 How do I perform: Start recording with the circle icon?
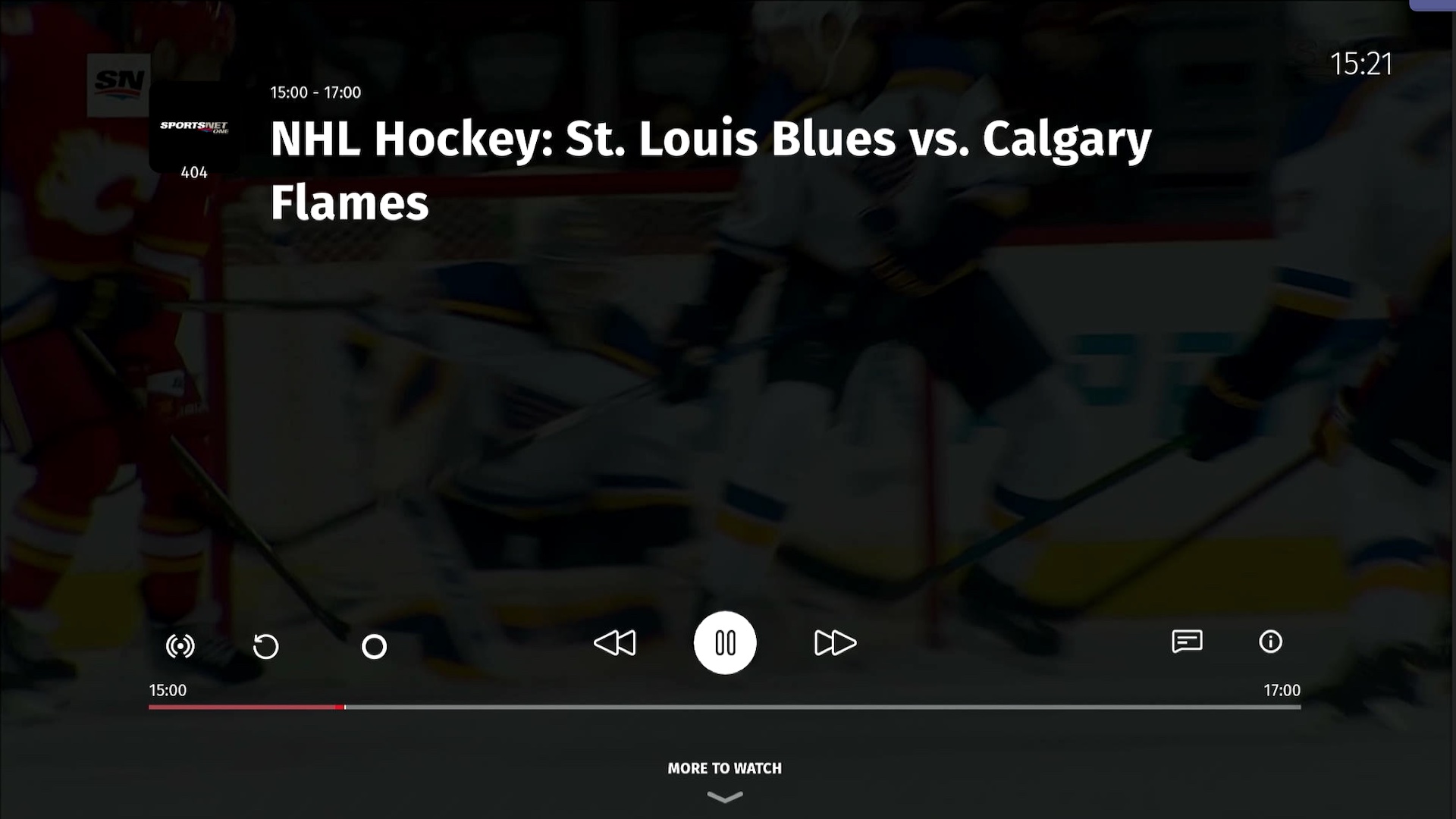374,646
